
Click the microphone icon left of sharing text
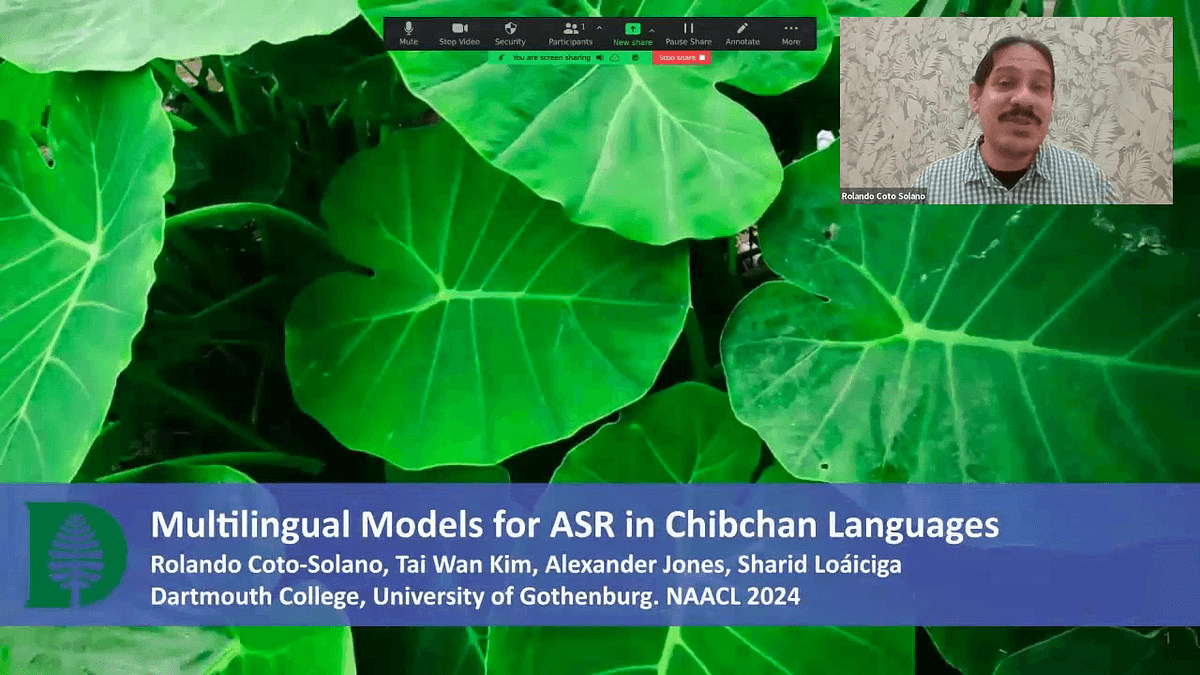(x=499, y=58)
